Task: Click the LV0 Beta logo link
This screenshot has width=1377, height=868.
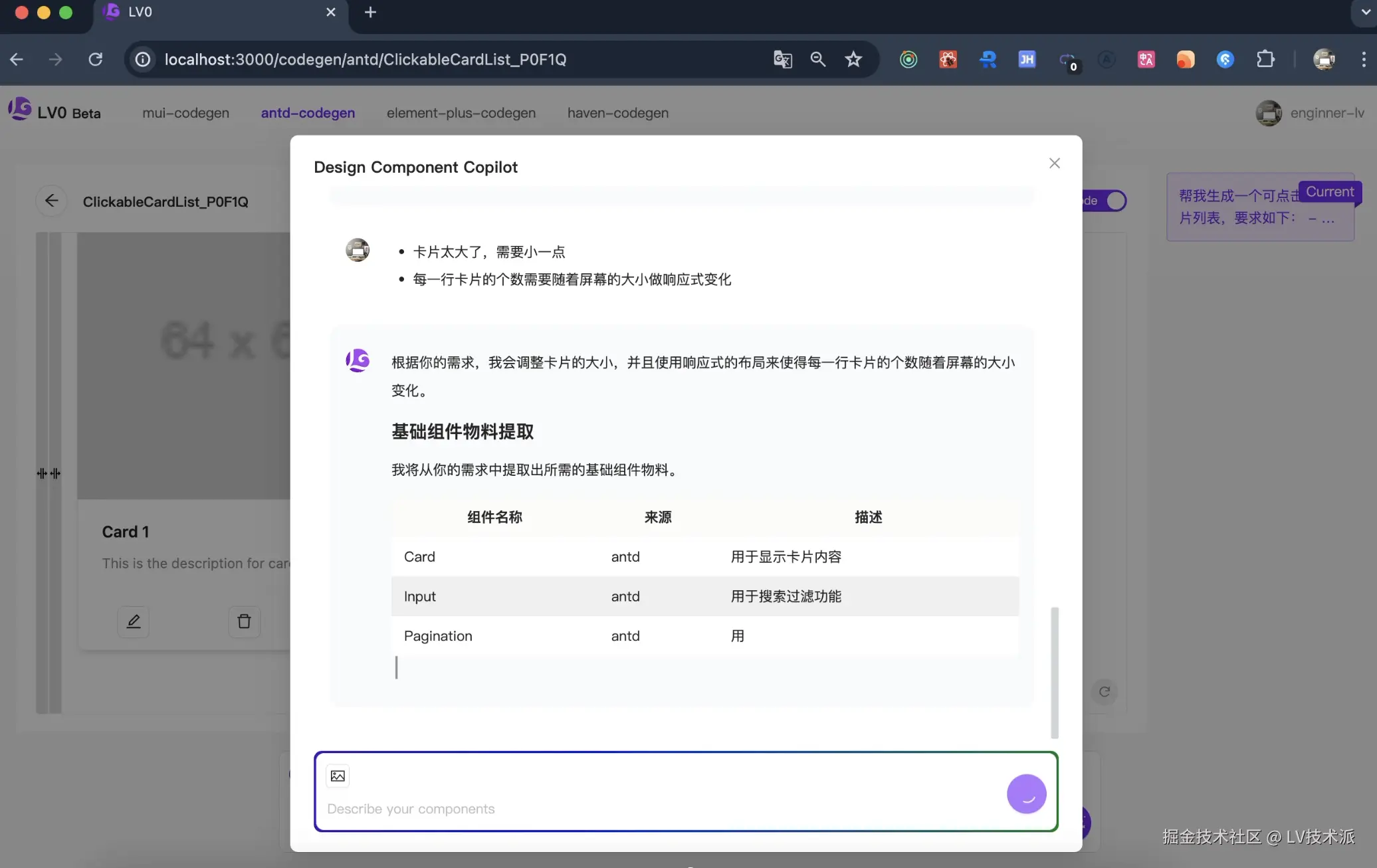Action: pyautogui.click(x=54, y=112)
